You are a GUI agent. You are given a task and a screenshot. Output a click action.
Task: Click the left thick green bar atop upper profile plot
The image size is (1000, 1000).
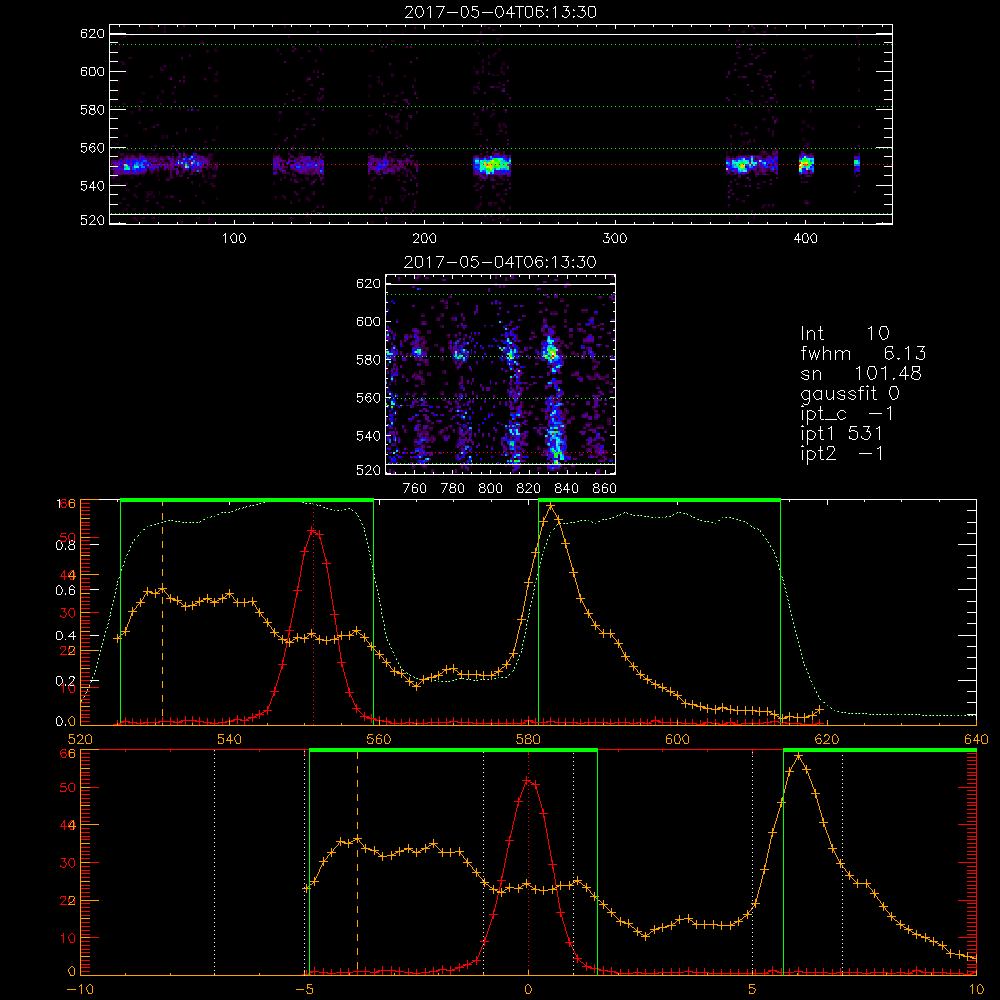[247, 501]
